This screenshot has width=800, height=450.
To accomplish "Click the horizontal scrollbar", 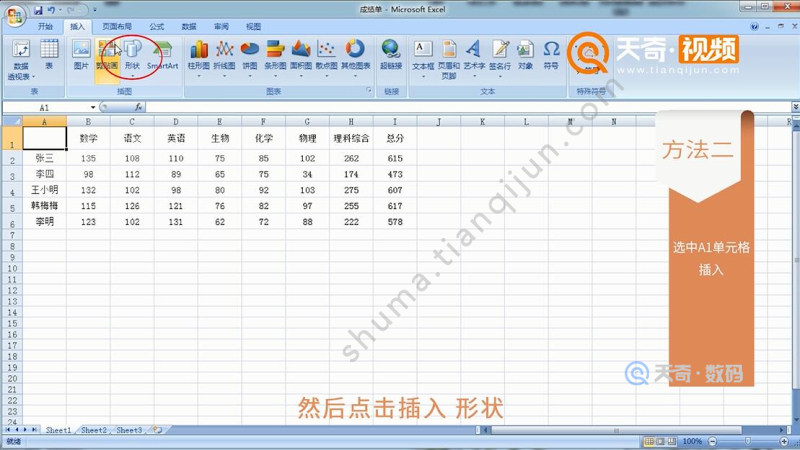I will [615, 430].
